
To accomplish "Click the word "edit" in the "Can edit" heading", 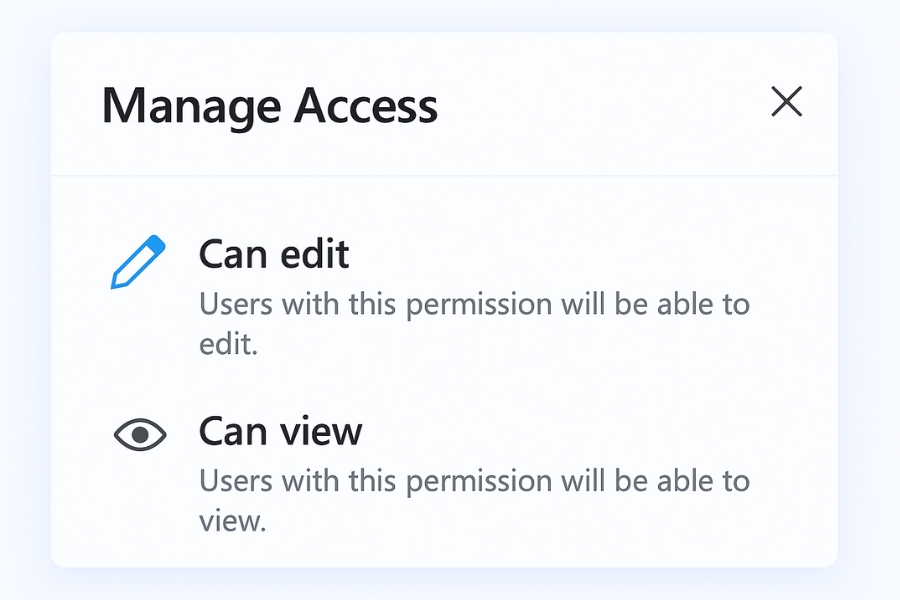I will pyautogui.click(x=312, y=255).
